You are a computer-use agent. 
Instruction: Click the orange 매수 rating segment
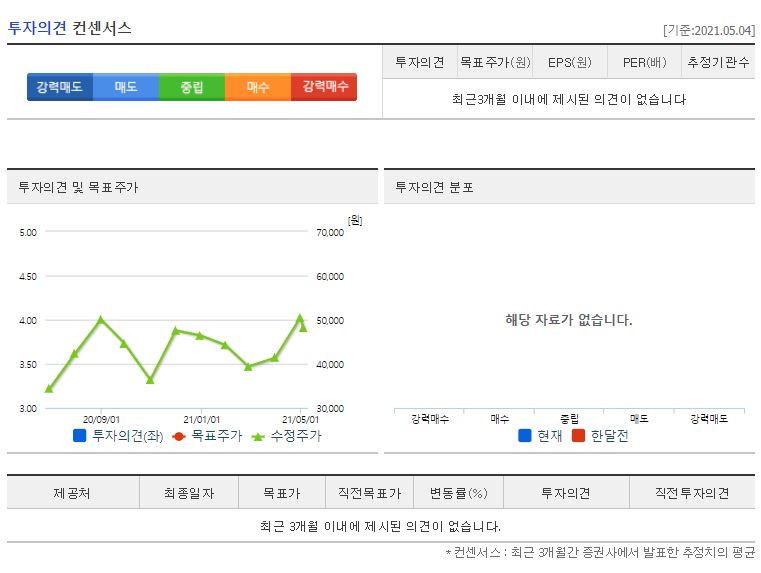(258, 87)
